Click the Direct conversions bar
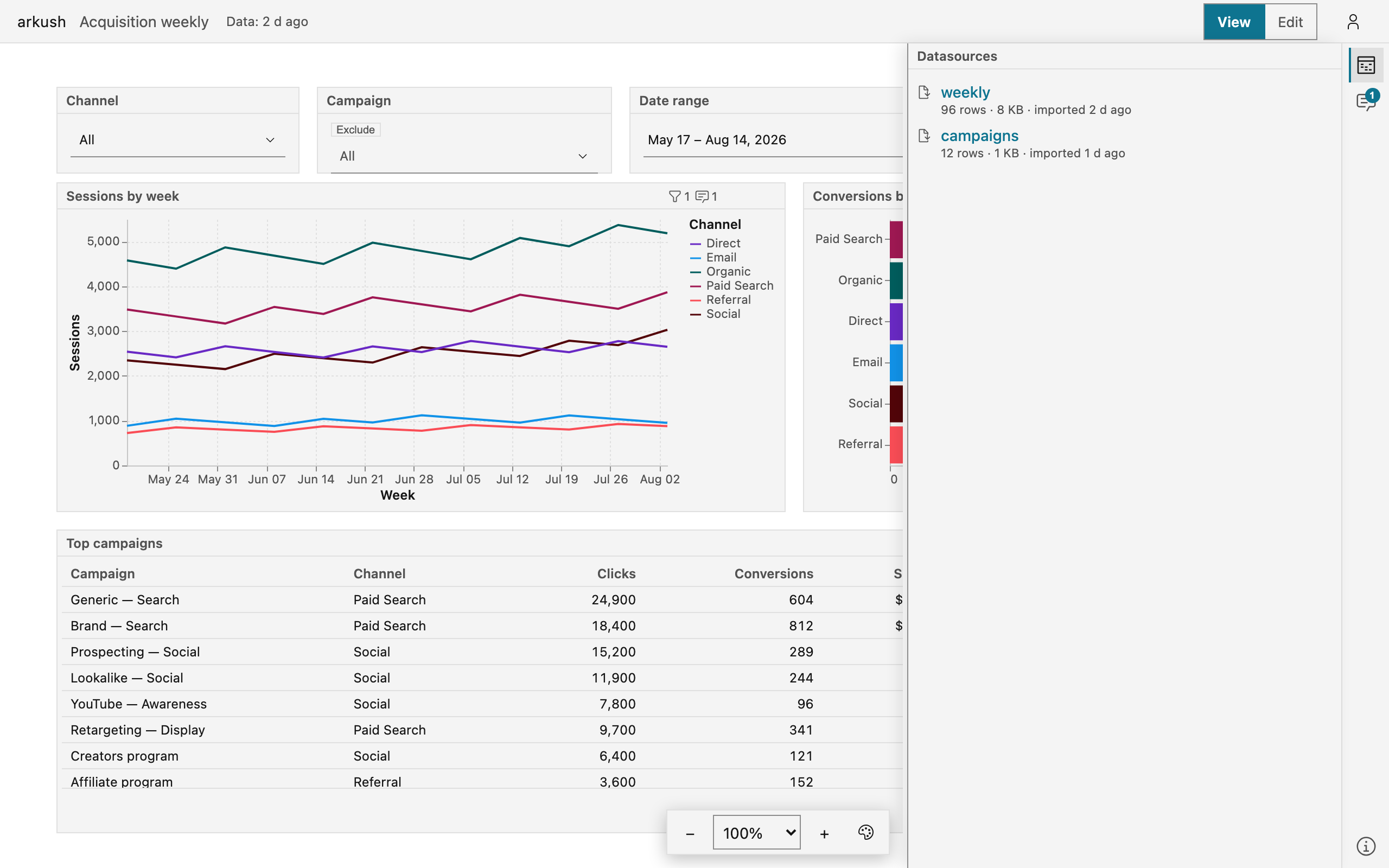1389x868 pixels. (896, 322)
